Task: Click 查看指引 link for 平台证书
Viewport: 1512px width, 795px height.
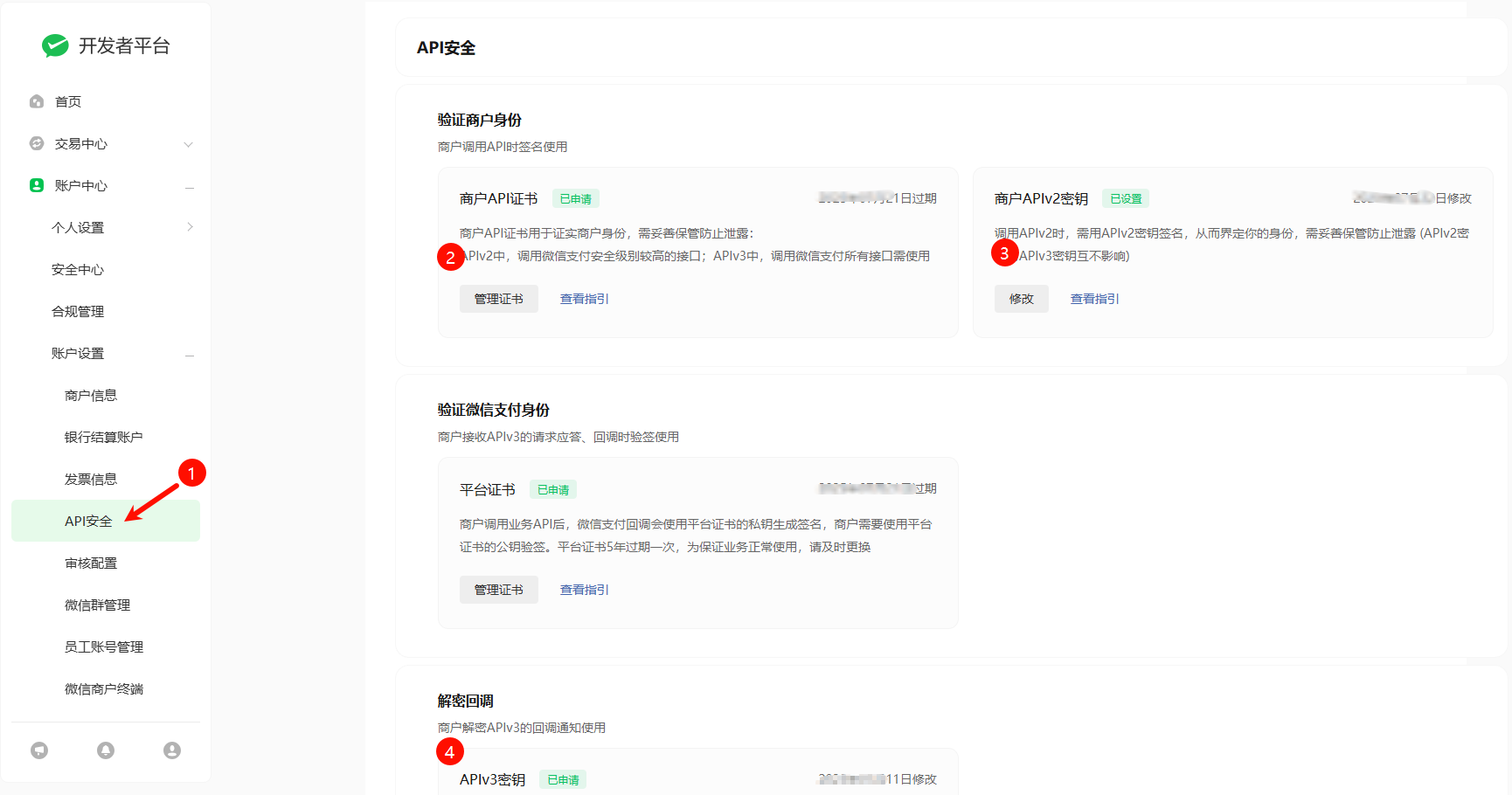Action: (x=585, y=590)
